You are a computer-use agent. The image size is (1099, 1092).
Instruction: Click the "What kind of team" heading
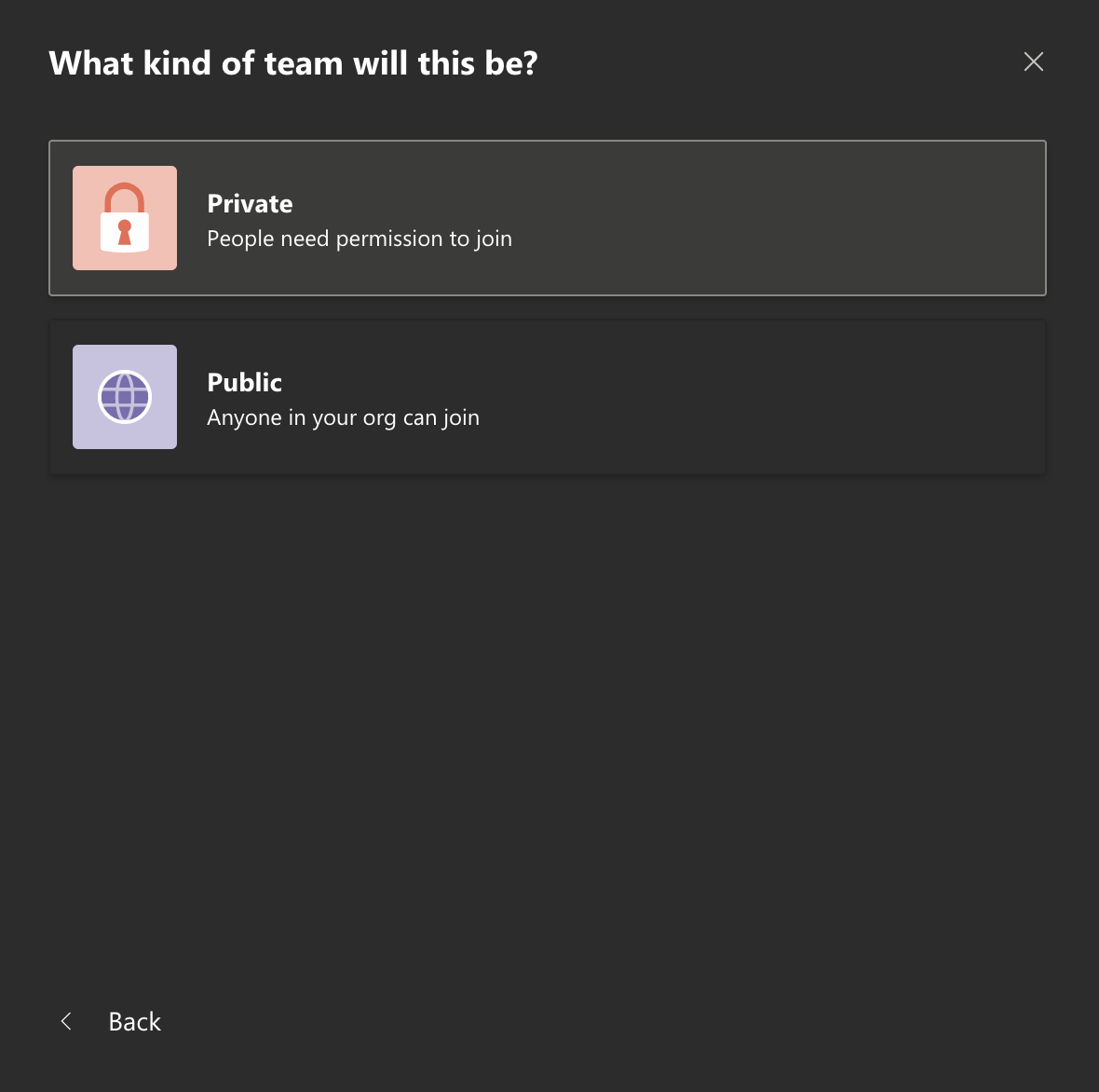[x=293, y=63]
